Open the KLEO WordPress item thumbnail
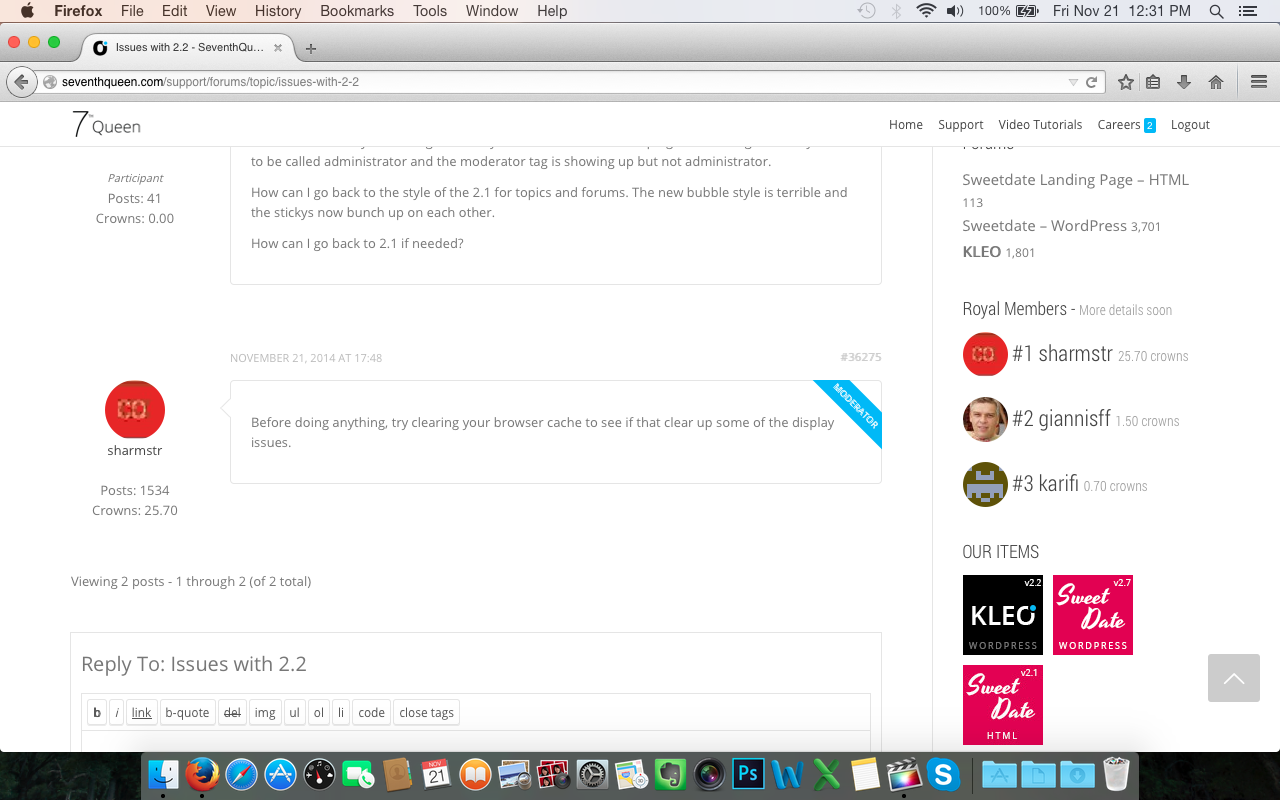The width and height of the screenshot is (1280, 800). [1002, 615]
